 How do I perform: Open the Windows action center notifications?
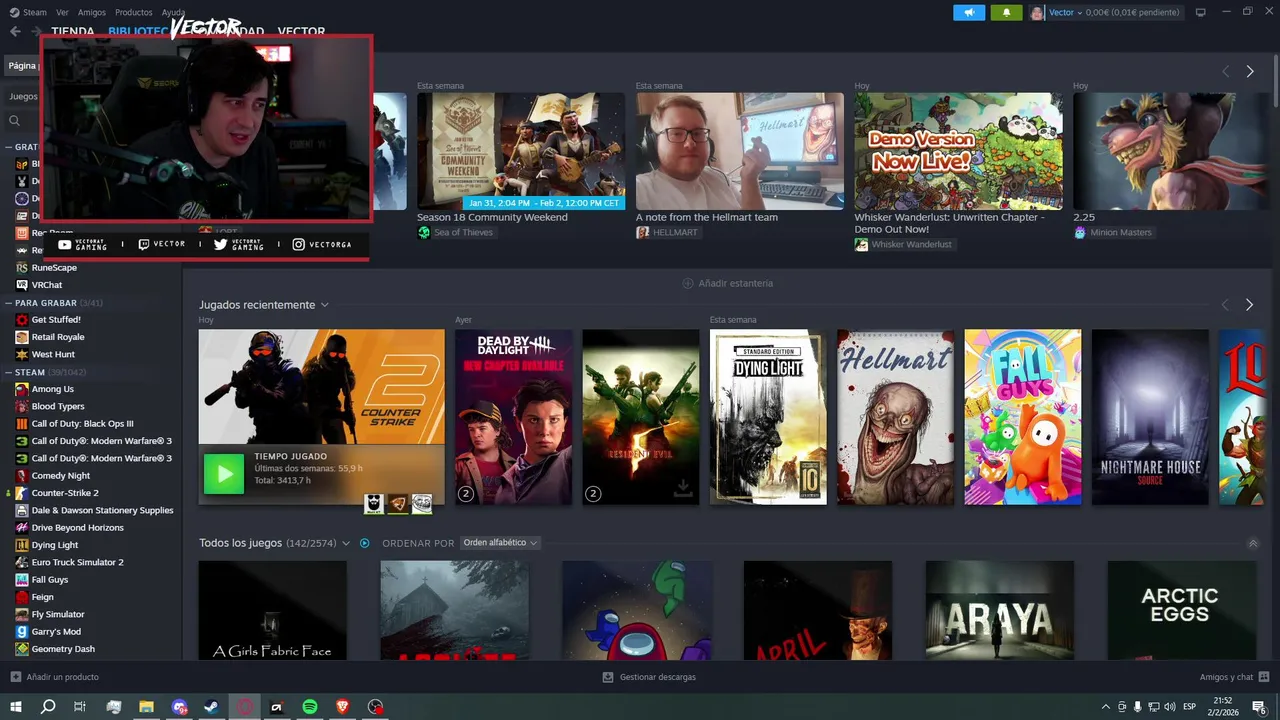[1259, 707]
